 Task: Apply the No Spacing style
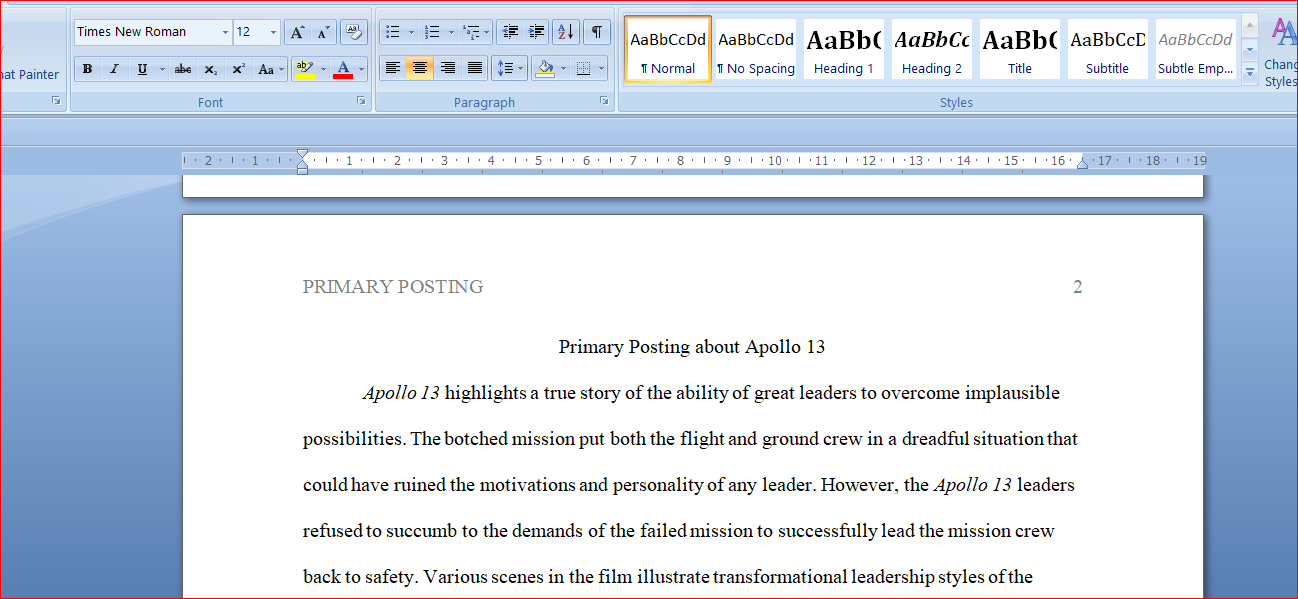click(756, 49)
